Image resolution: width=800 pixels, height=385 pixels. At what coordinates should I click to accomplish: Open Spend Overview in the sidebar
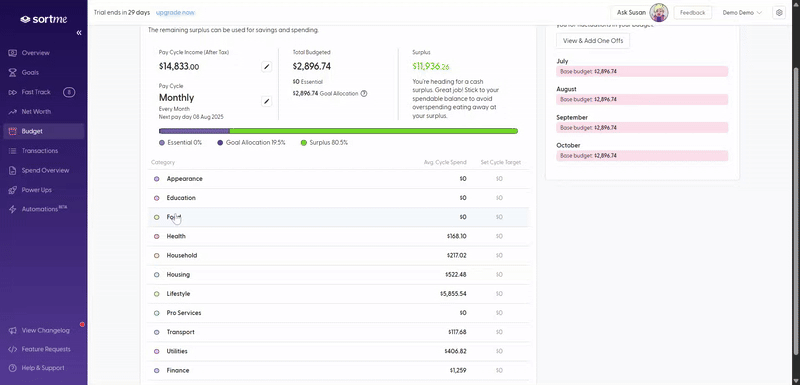[43, 170]
